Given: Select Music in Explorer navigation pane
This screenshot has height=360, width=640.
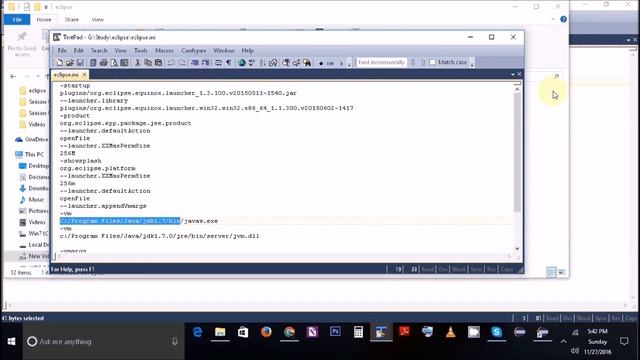Looking at the screenshot, I should (32, 200).
